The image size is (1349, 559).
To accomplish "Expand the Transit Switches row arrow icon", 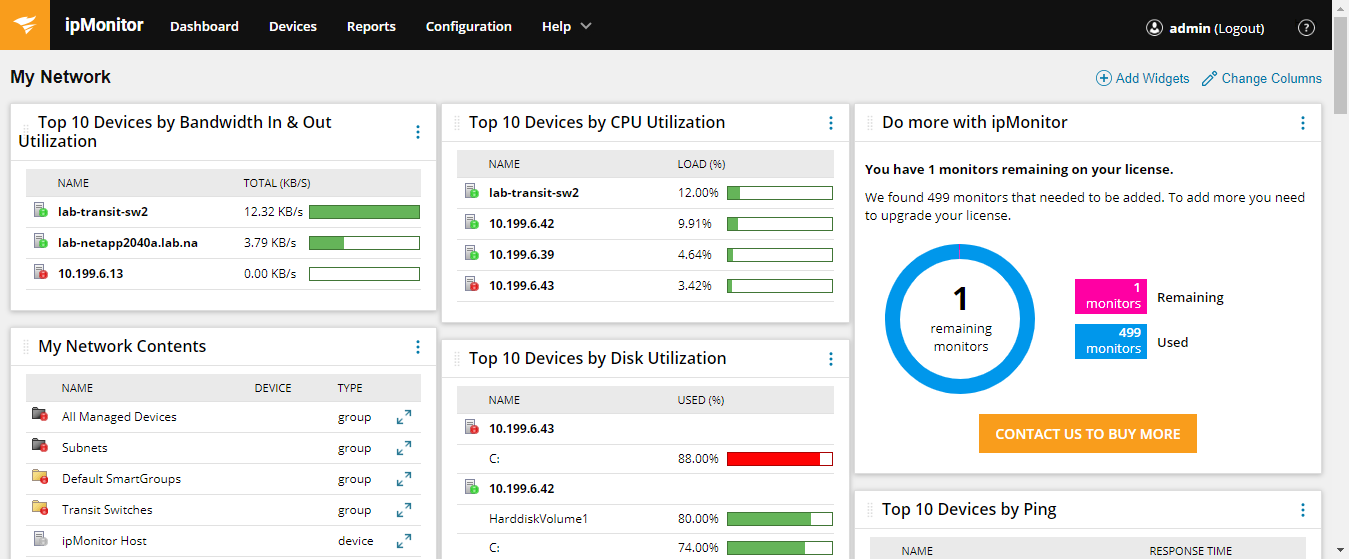I will [x=404, y=510].
